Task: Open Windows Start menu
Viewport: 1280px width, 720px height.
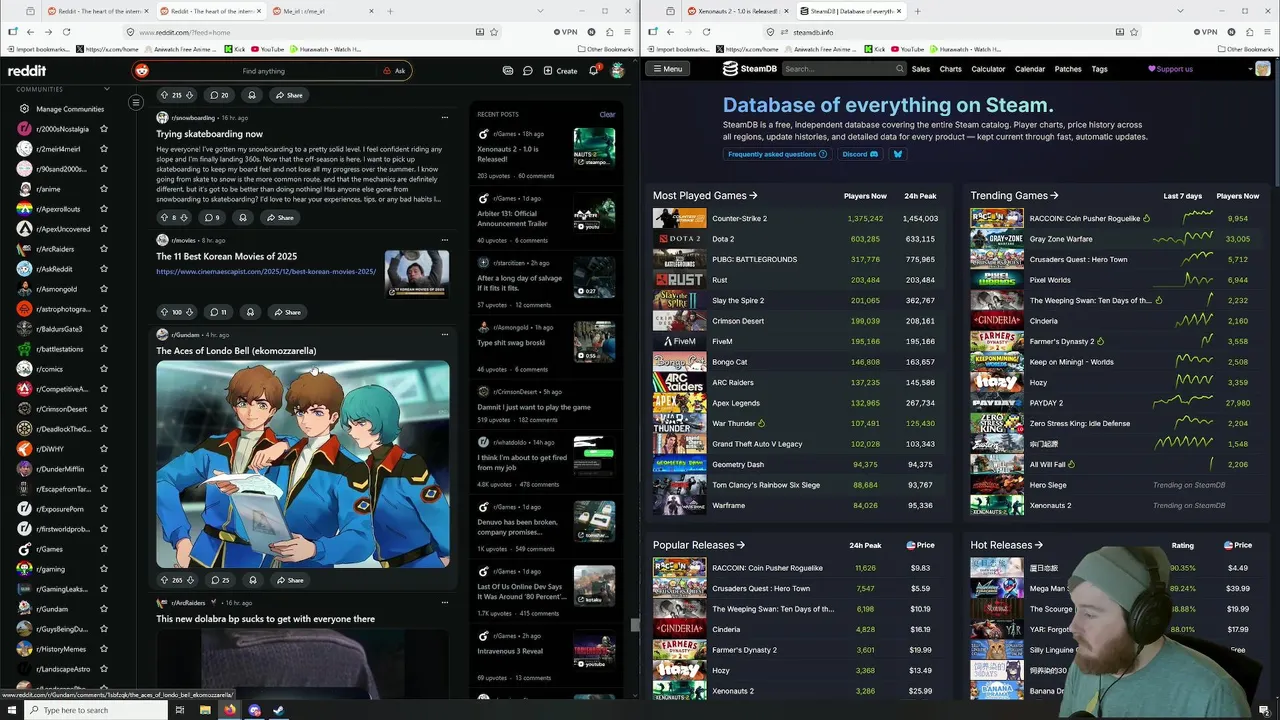Action: pos(10,710)
